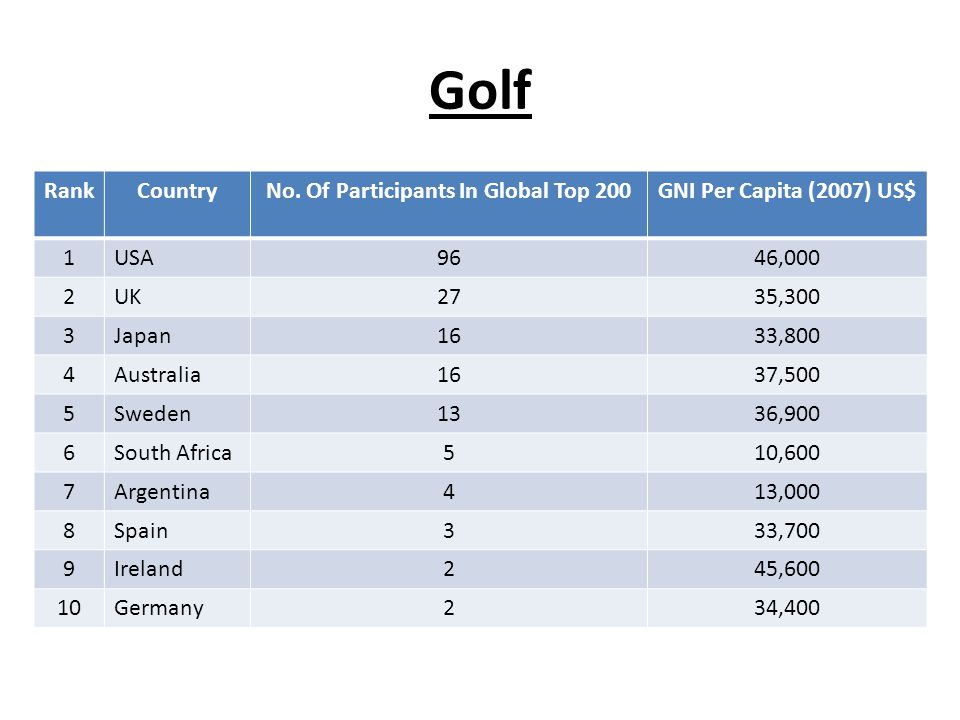Select the Sweden country cell

(x=177, y=414)
